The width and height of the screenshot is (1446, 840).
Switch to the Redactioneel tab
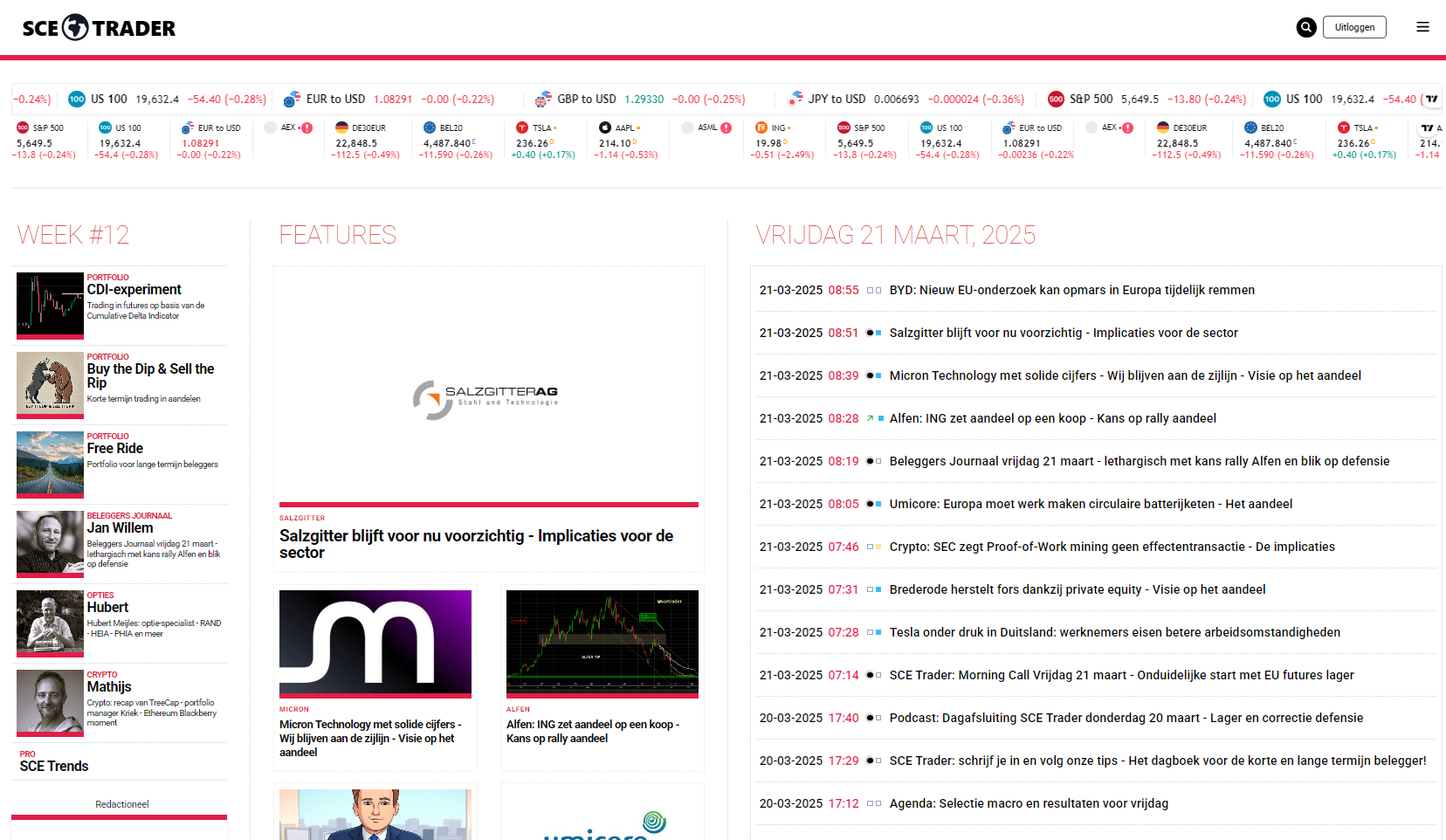point(122,804)
